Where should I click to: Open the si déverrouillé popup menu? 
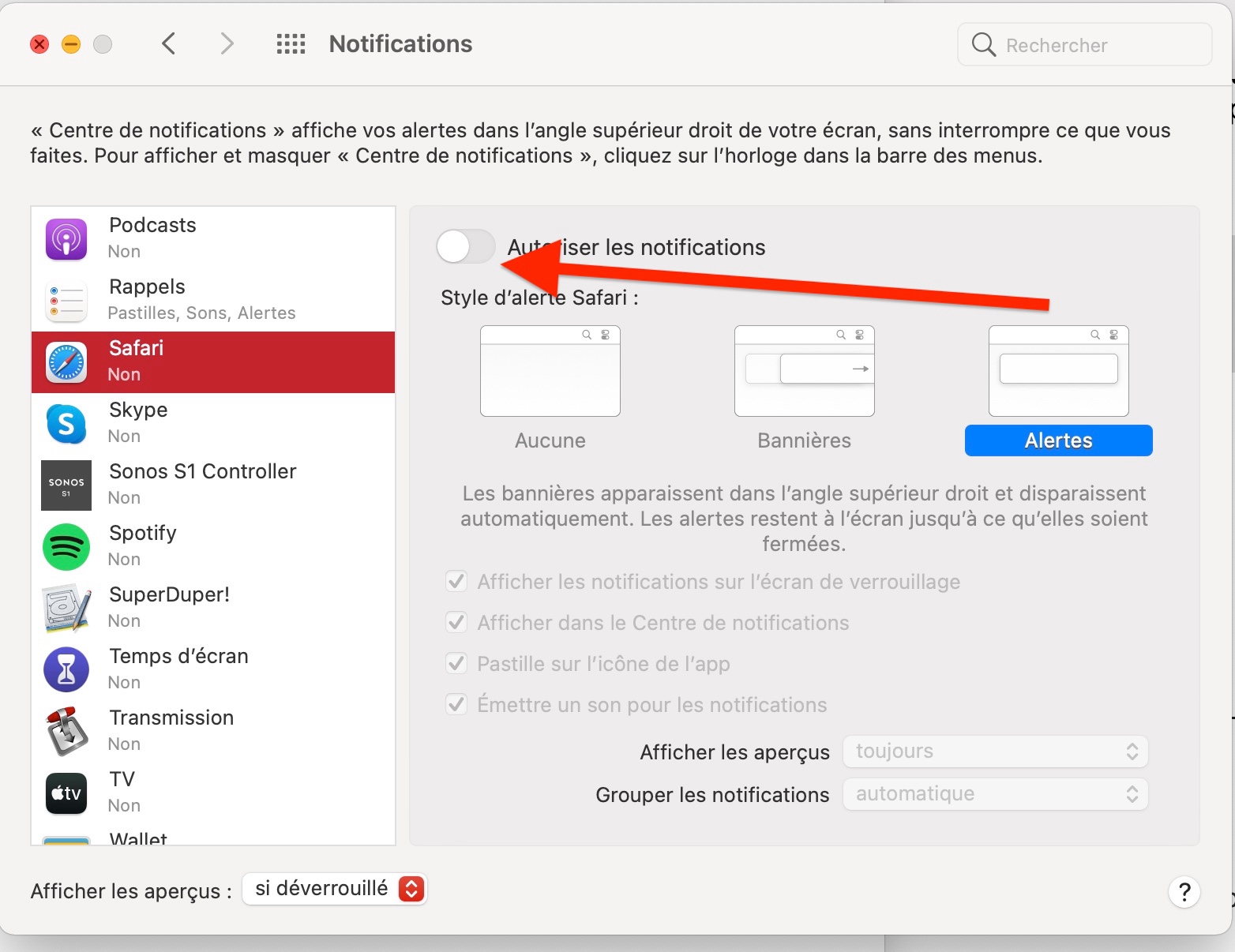point(334,890)
